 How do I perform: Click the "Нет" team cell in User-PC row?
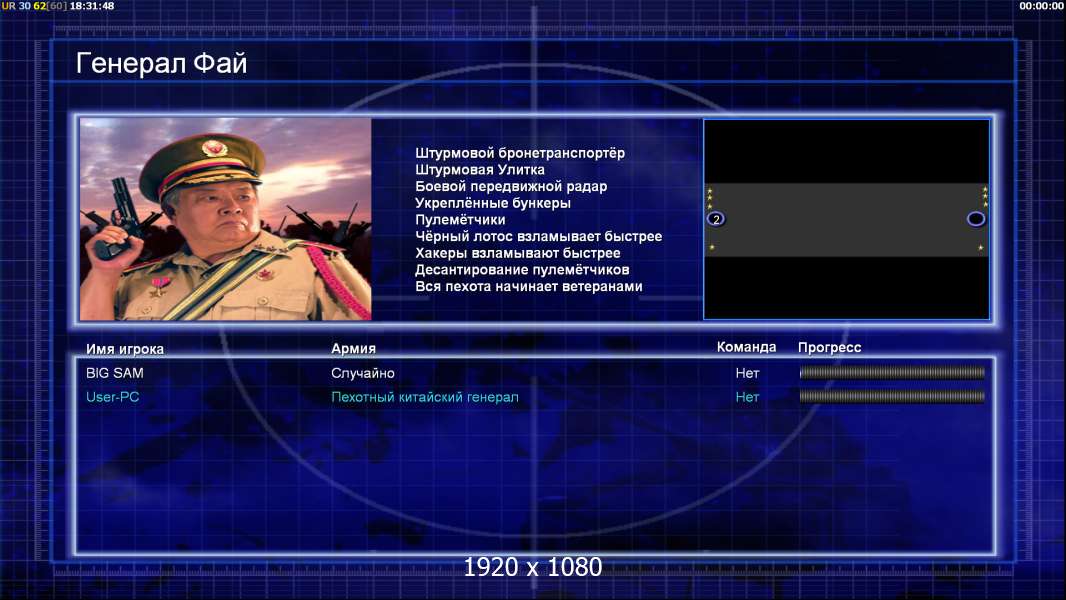coord(747,397)
